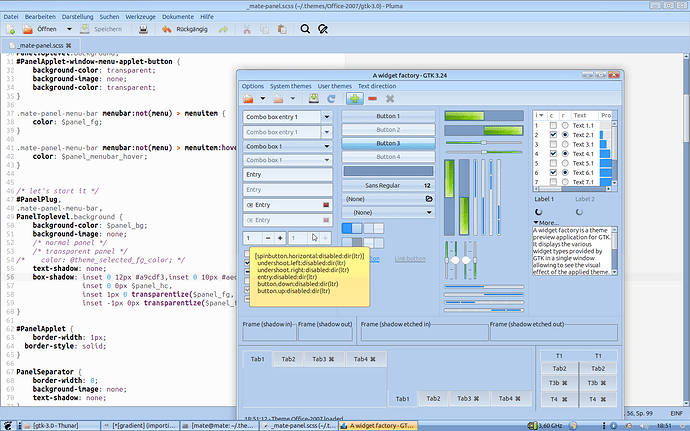This screenshot has height=431, width=690.
Task: Click the first open-folder icon in widget factory
Action: tap(249, 99)
